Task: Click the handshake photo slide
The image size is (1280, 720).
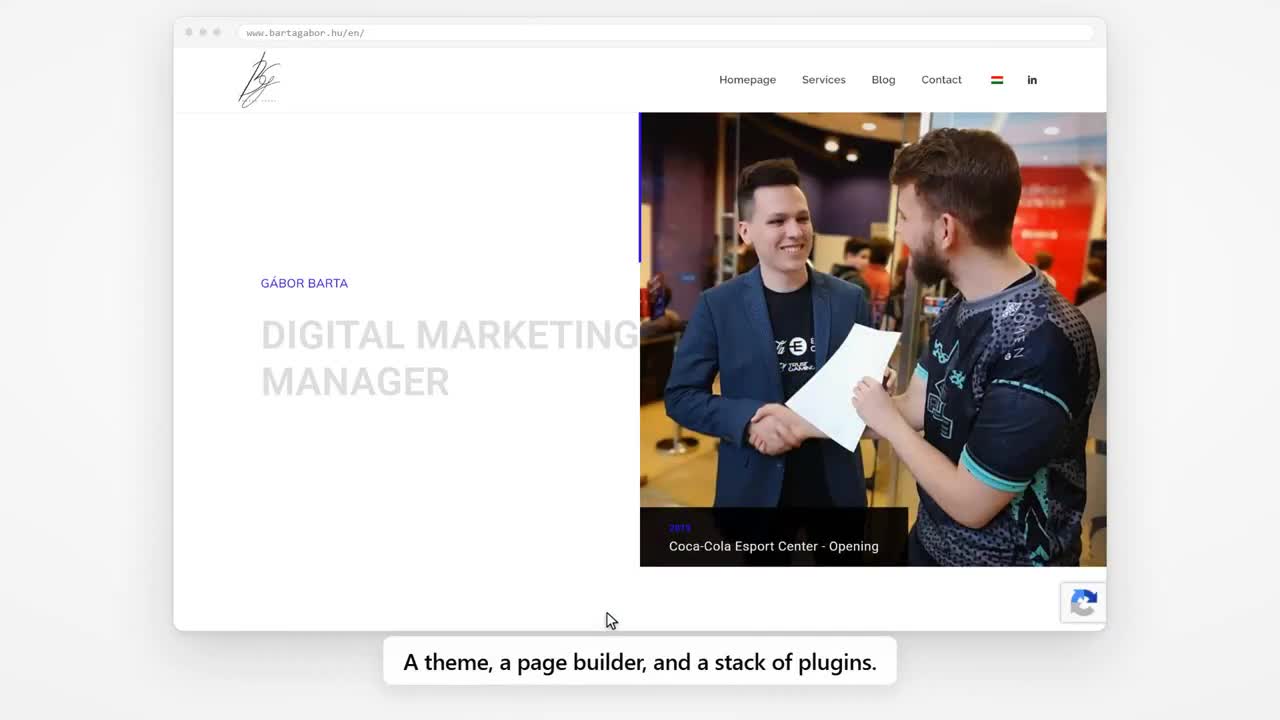Action: coord(873,339)
